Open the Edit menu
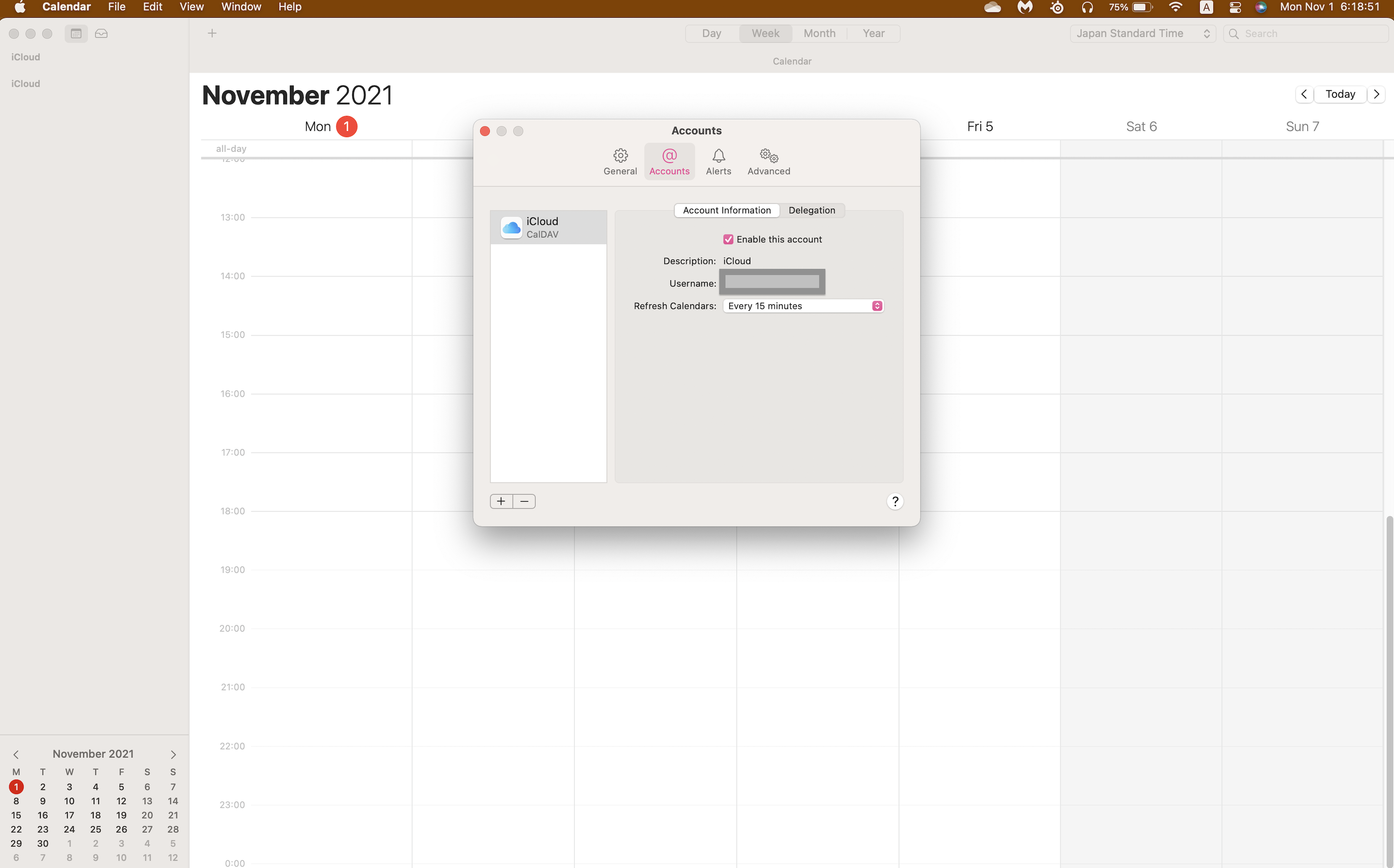The width and height of the screenshot is (1394, 868). pos(152,7)
